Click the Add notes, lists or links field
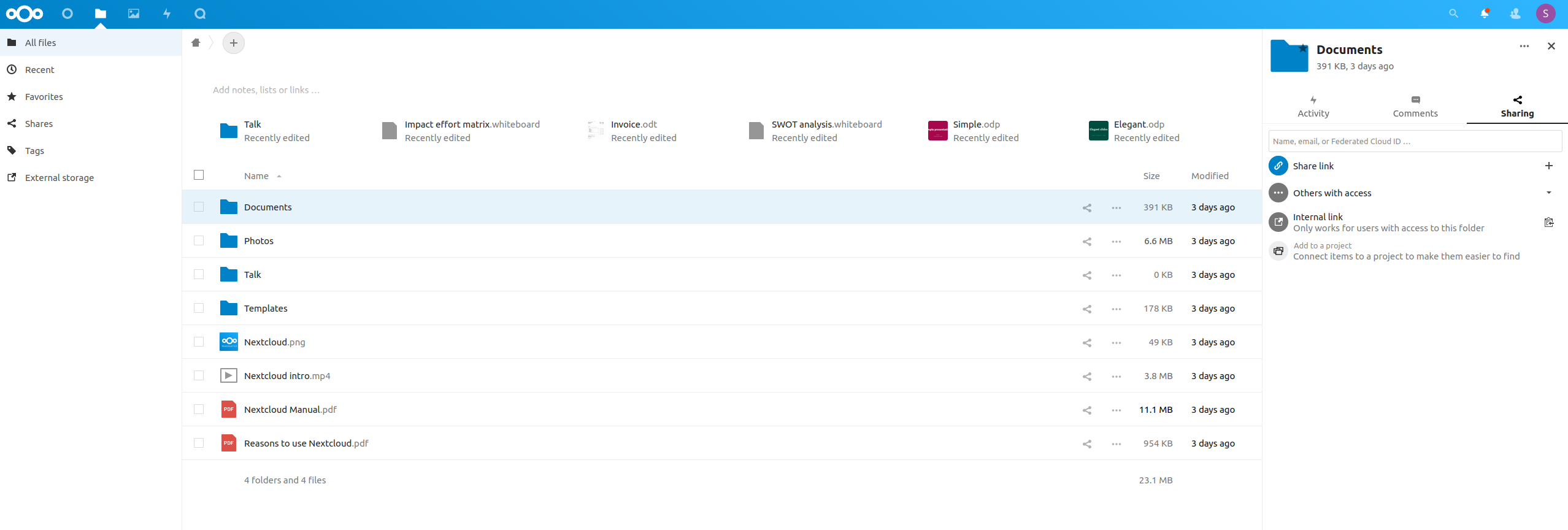 coord(266,90)
